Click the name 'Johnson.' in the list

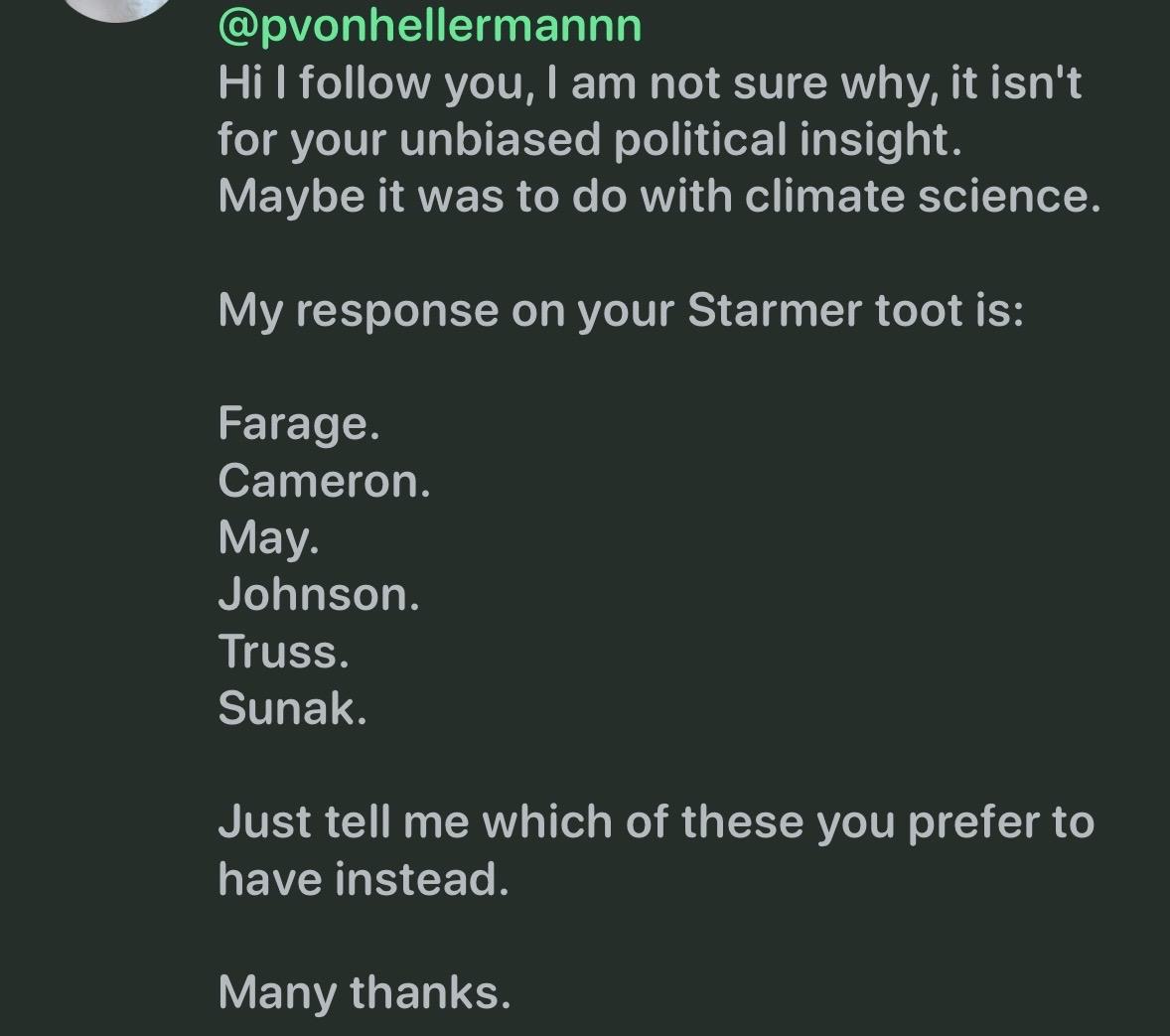[x=319, y=595]
